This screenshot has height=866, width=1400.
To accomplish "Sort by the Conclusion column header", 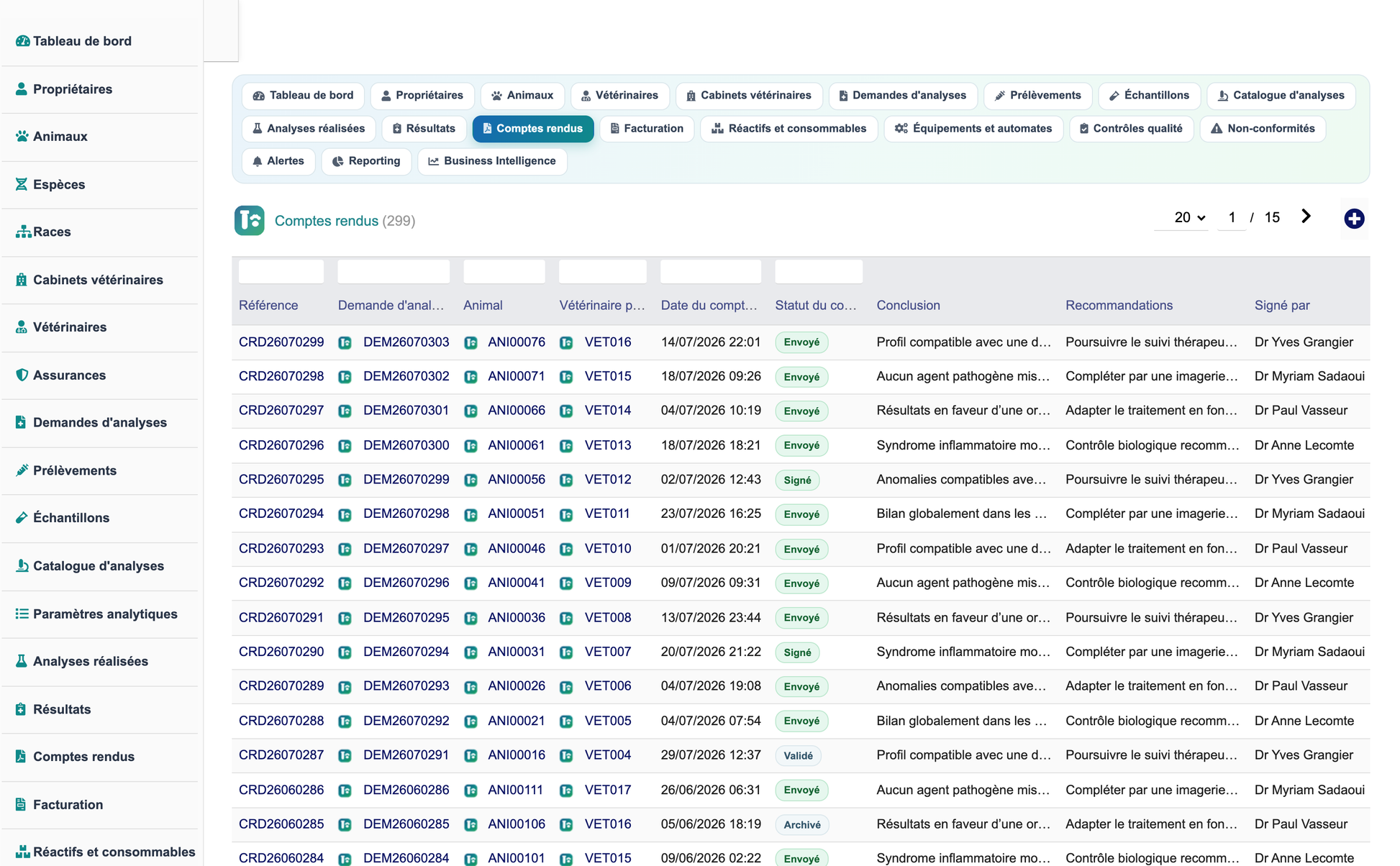I will (908, 306).
